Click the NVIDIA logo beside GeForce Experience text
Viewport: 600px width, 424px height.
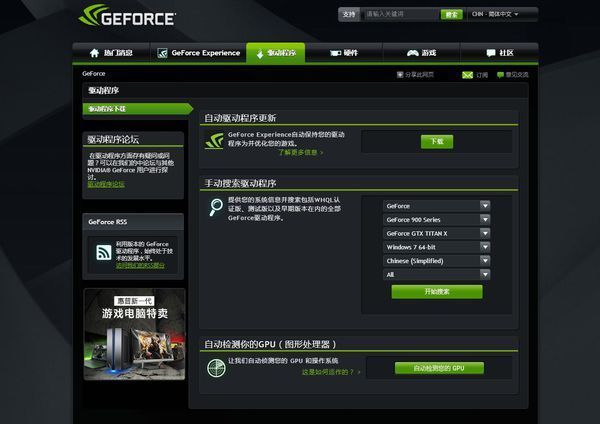coord(214,141)
